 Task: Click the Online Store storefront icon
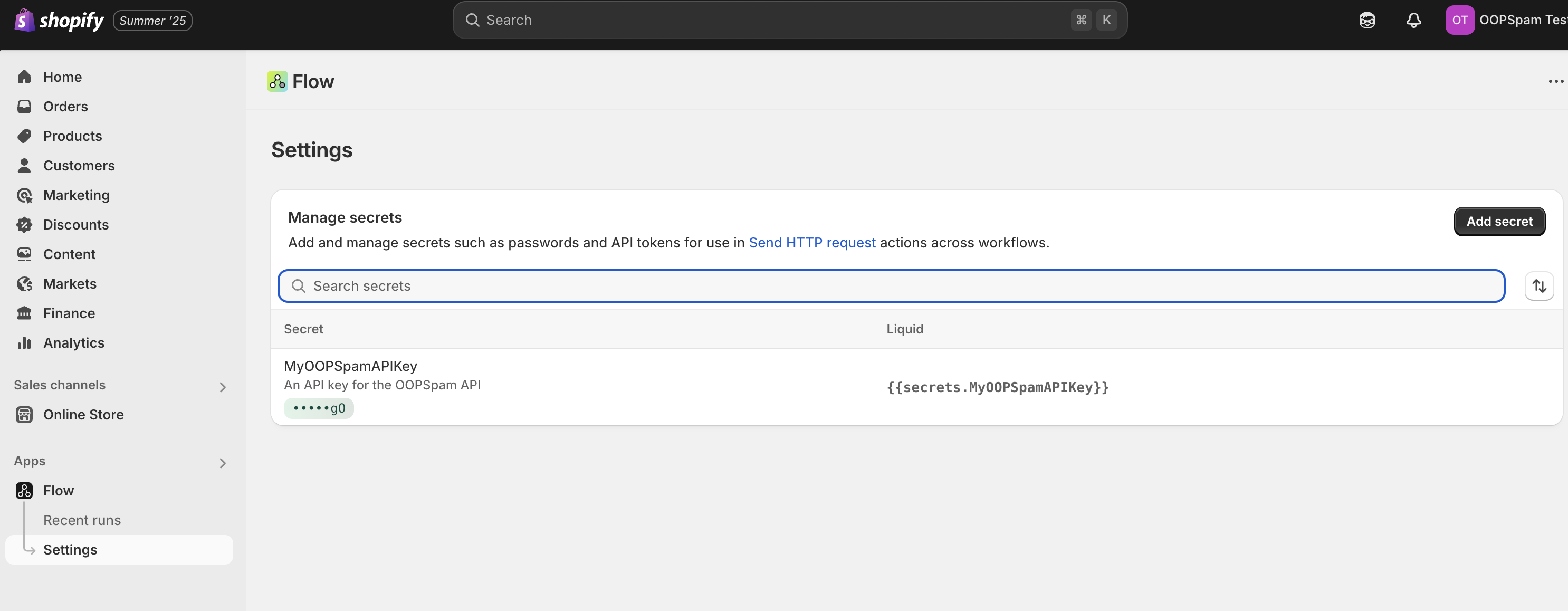(24, 414)
